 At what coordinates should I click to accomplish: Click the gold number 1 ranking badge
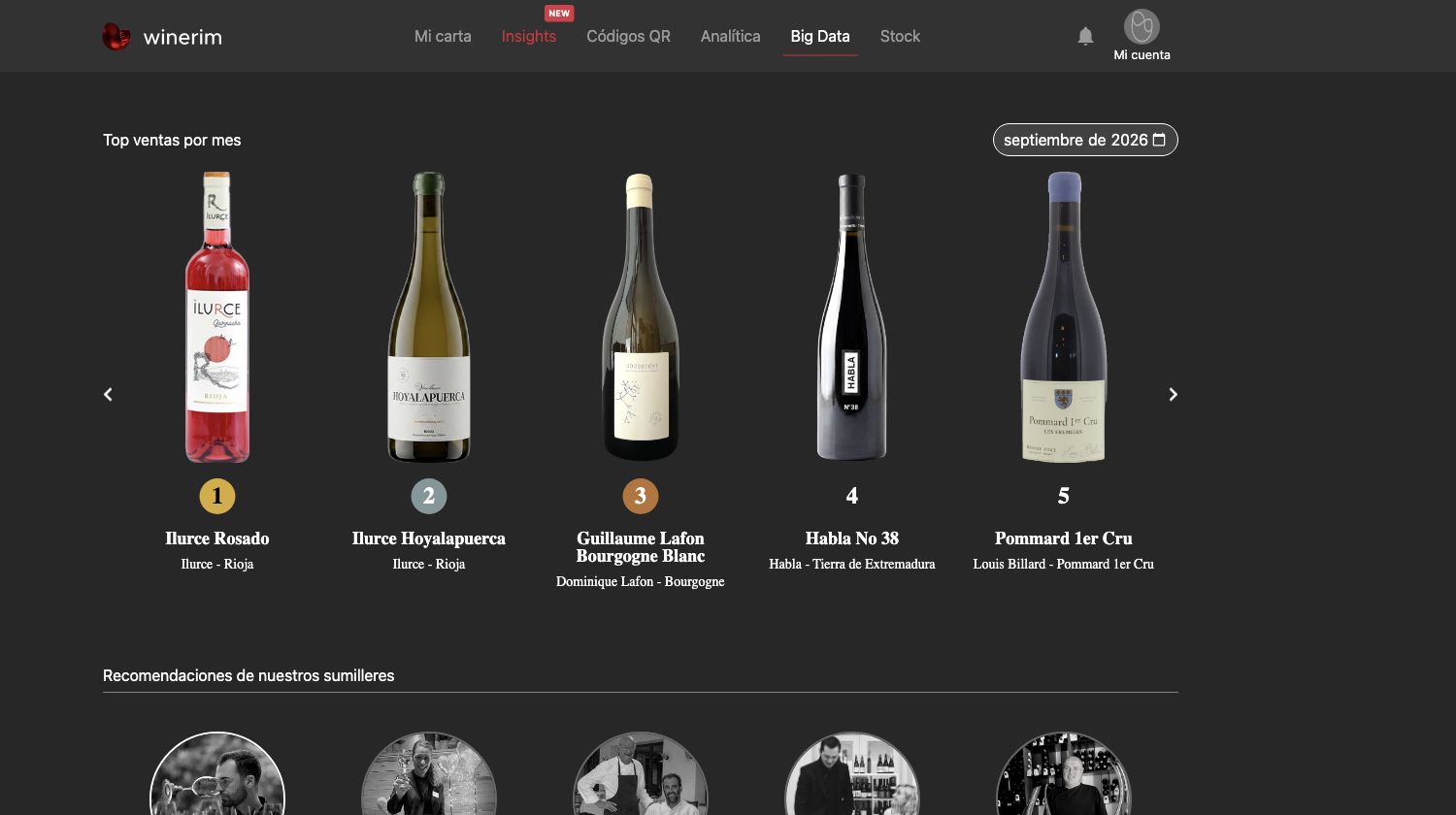217,497
